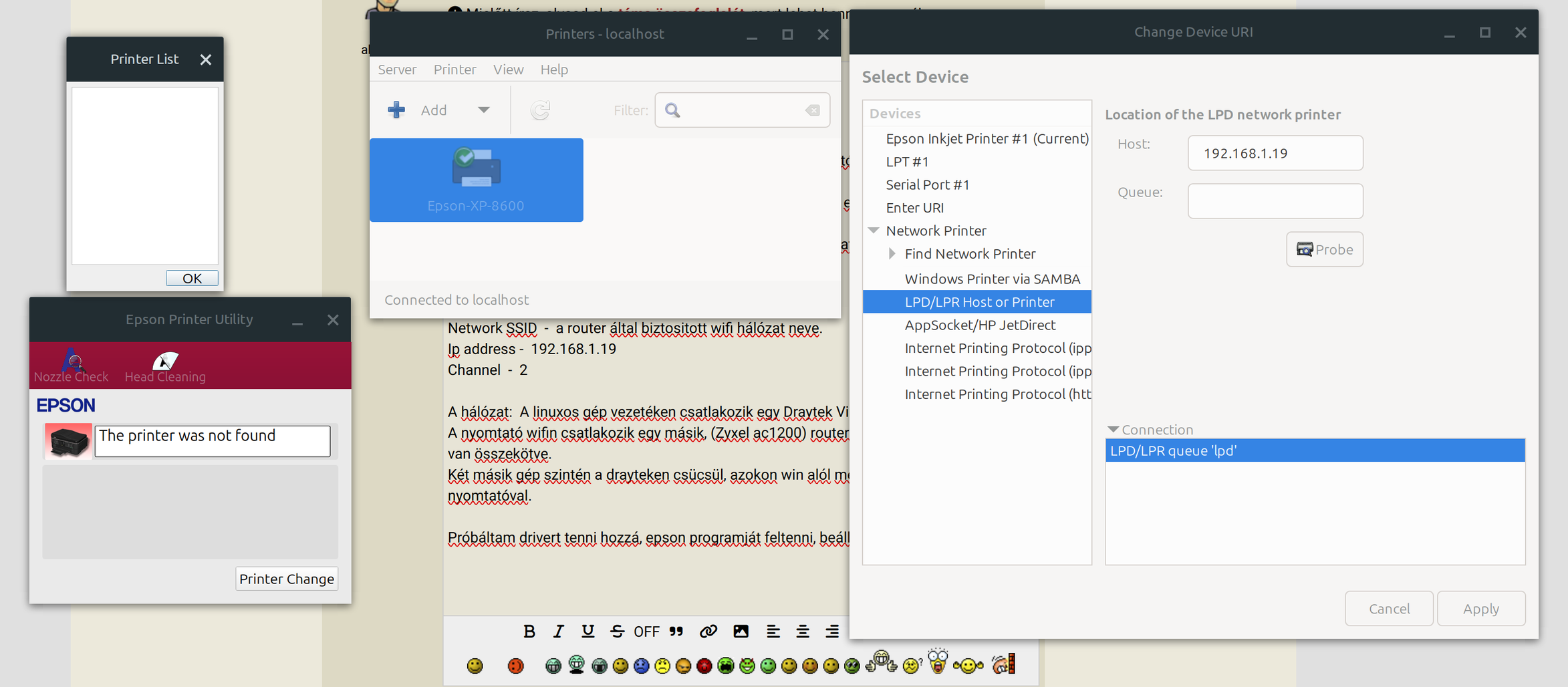Apply strikethrough formatting in forum editor

(617, 632)
